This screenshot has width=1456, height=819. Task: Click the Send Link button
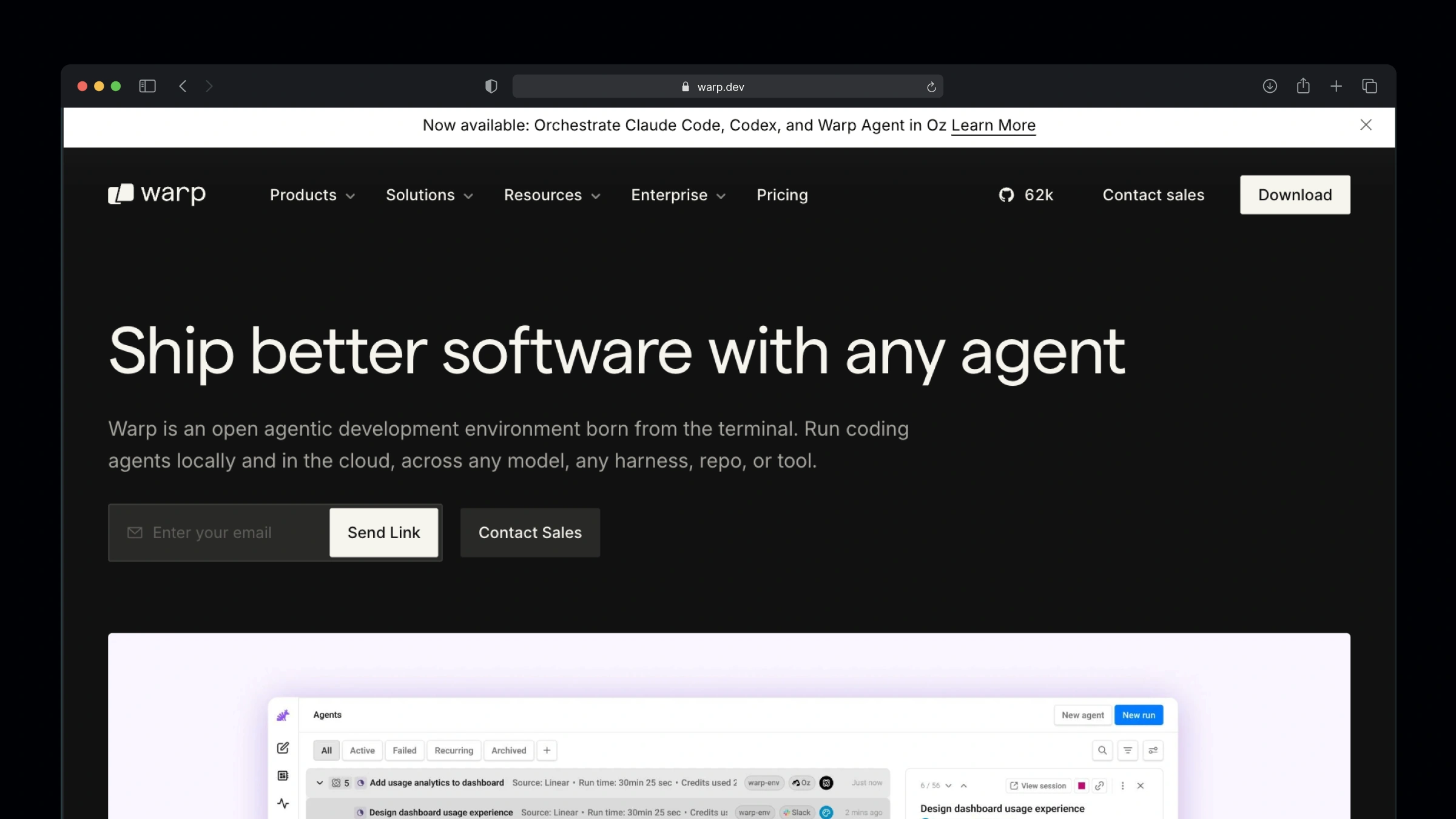point(383,532)
